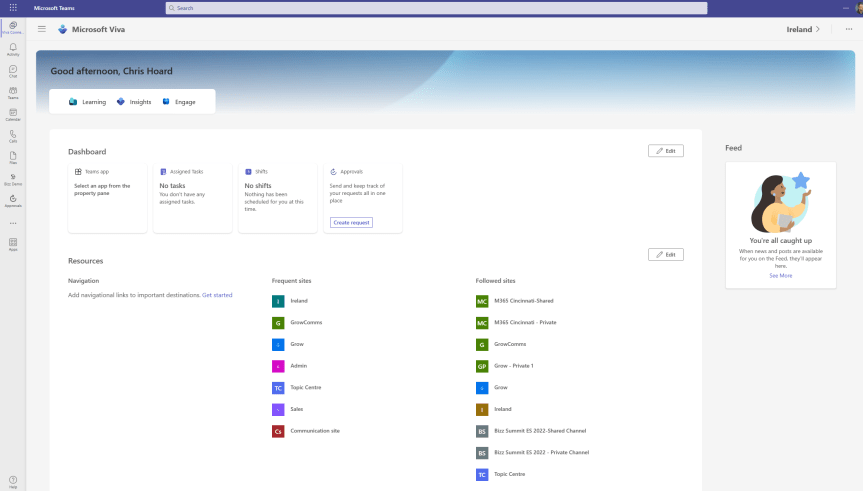
Task: Open Topic Centre under Followed sites
Action: [509, 474]
